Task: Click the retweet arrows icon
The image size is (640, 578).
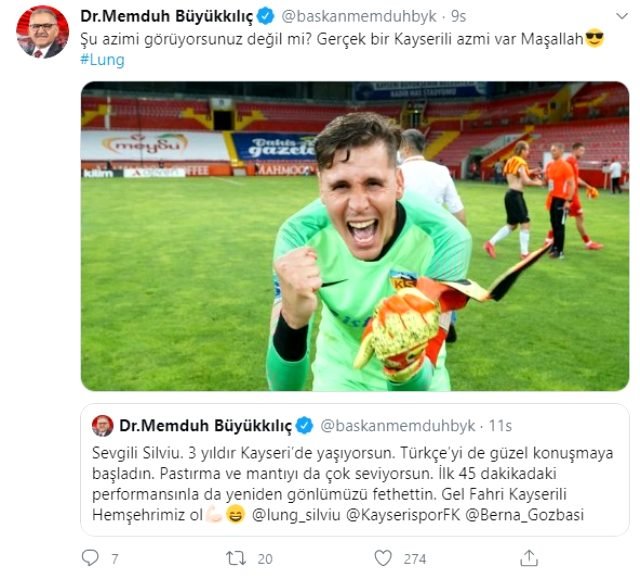Action: coord(236,558)
